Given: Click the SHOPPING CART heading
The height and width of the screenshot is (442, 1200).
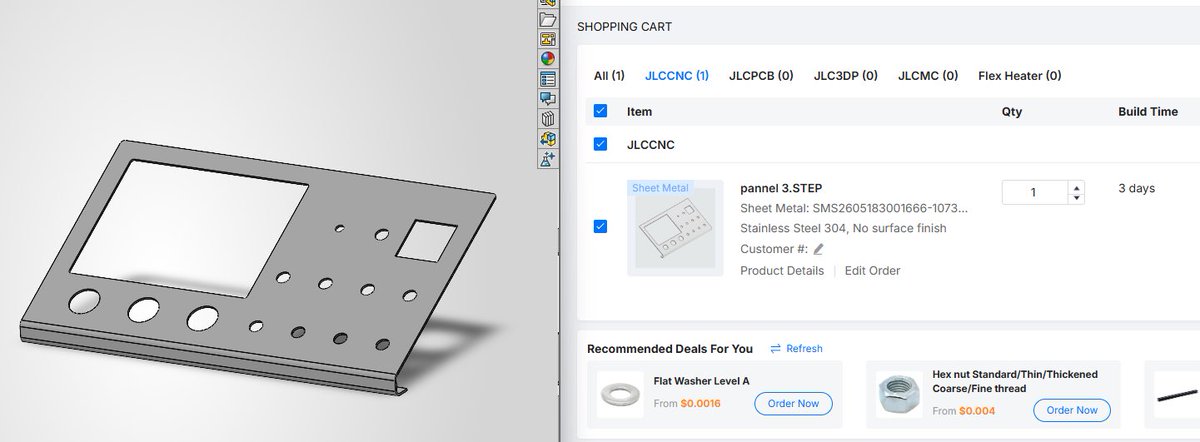Looking at the screenshot, I should click(625, 27).
